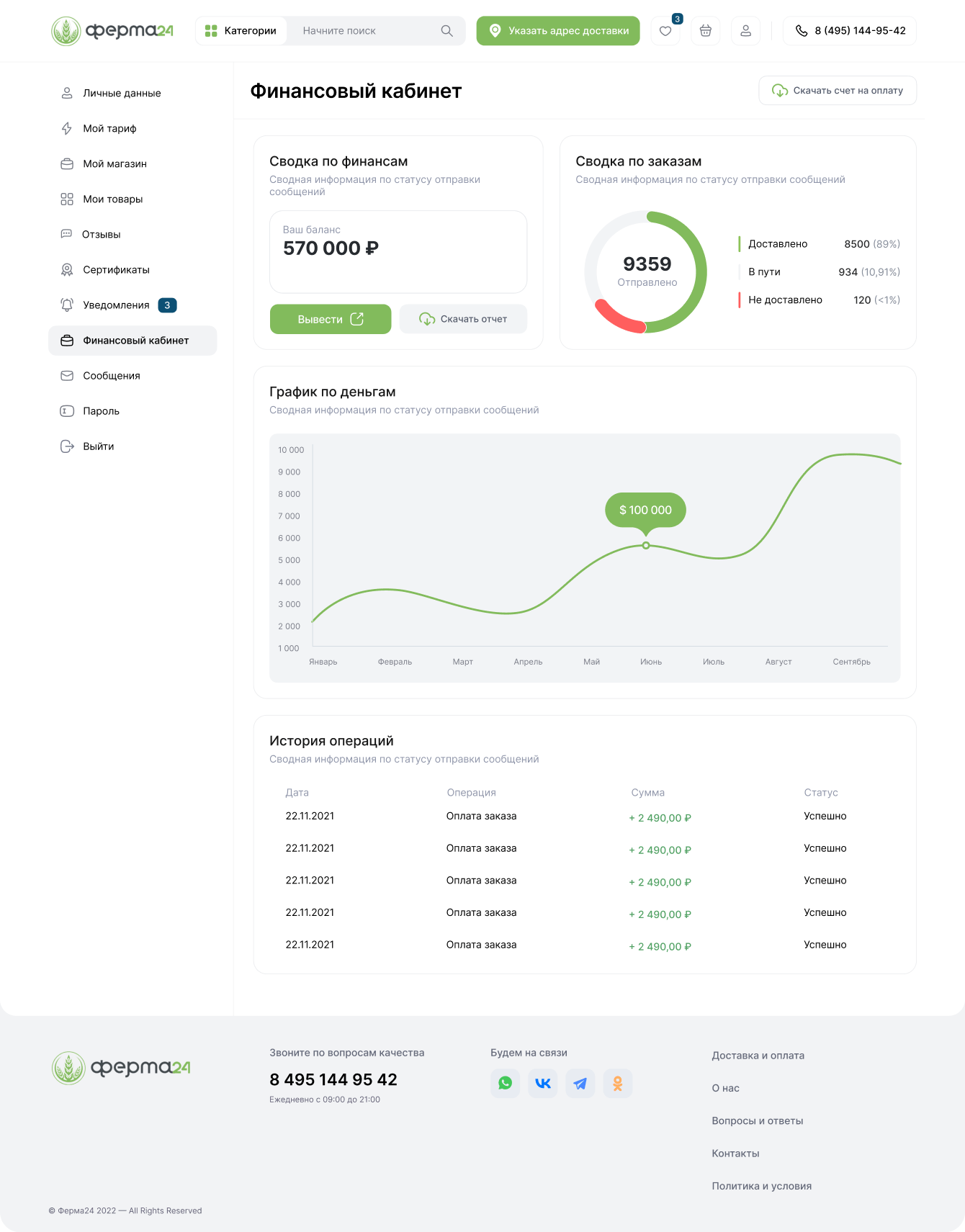
Task: Click the cloud icon beside Скачать отчет
Action: pos(427,319)
